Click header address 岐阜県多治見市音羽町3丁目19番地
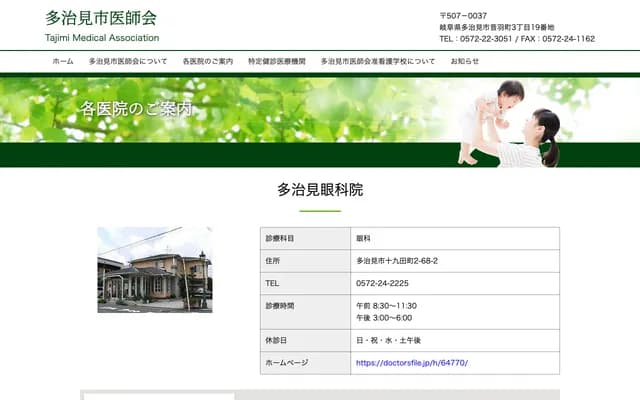The image size is (640, 400). tap(497, 27)
